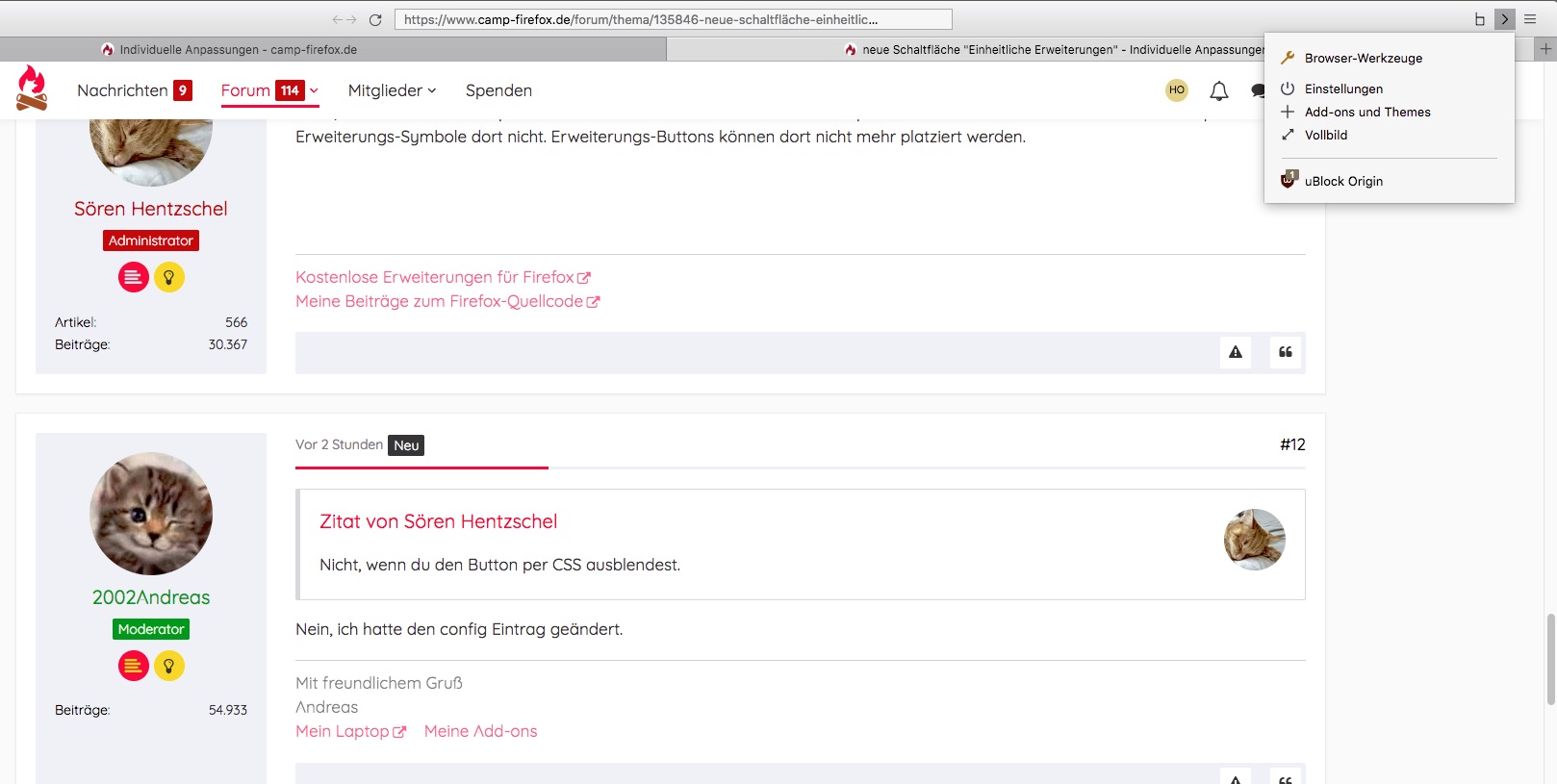Open the Spenden navigation link
The image size is (1557, 784).
click(498, 90)
